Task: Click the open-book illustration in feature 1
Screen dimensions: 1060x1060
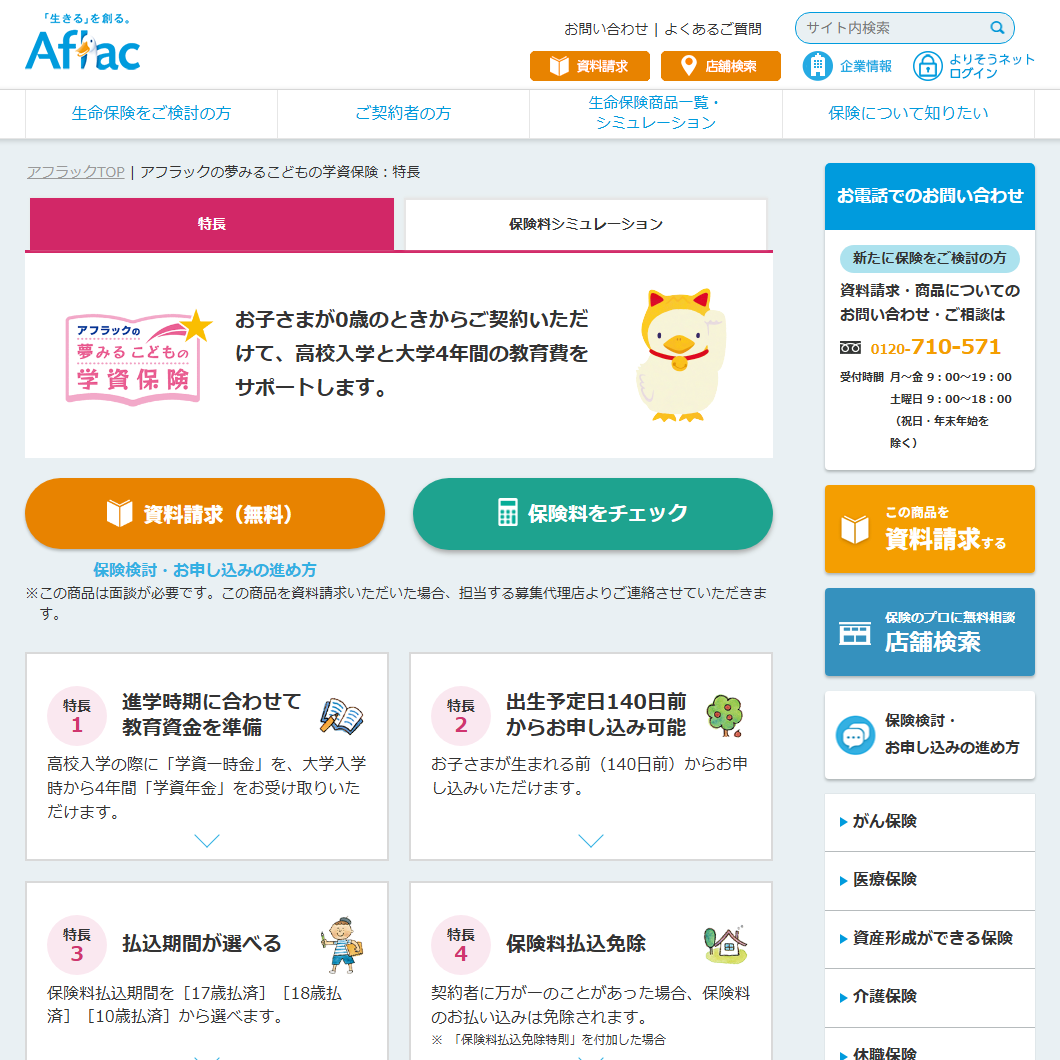Action: 341,717
